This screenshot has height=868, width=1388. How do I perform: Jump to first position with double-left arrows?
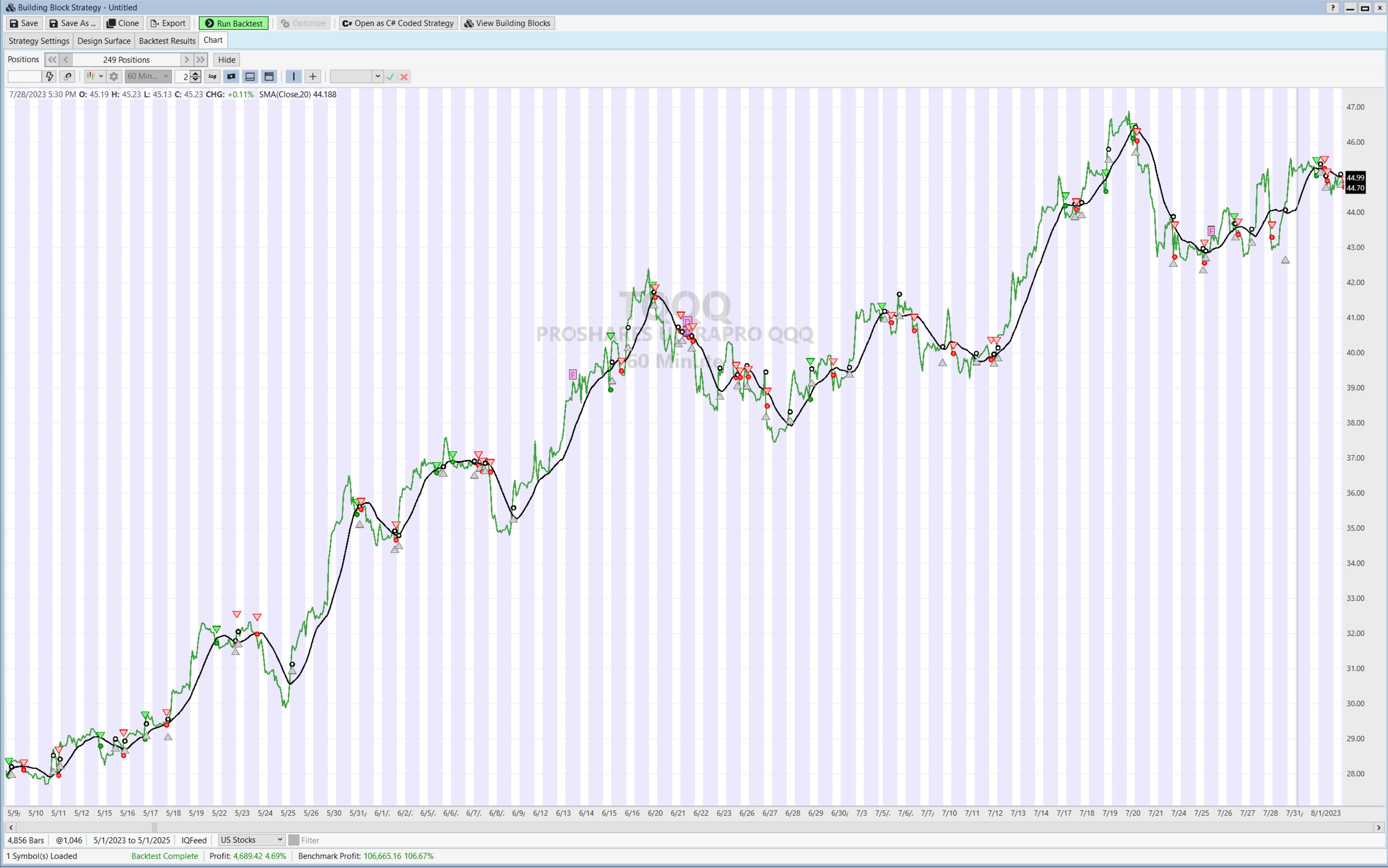[x=52, y=60]
